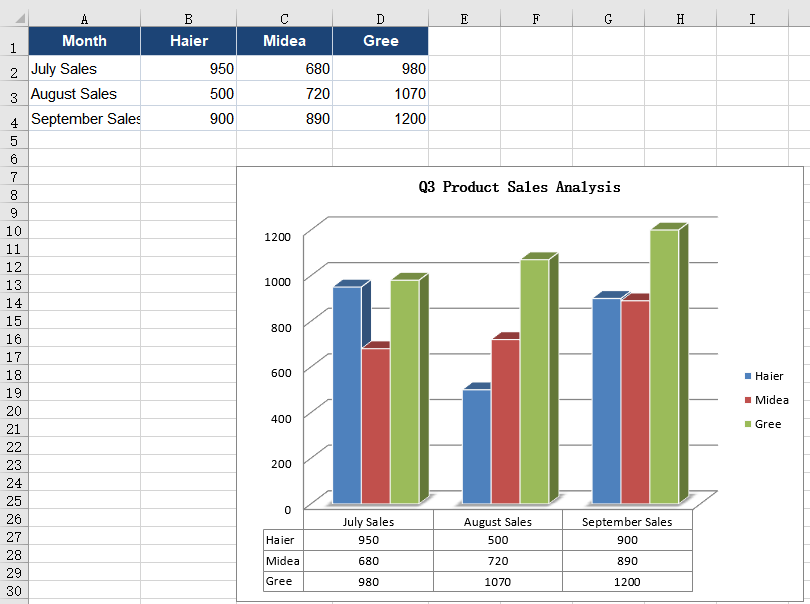810x604 pixels.
Task: Select the August Sales cell in column A
Action: (x=84, y=94)
